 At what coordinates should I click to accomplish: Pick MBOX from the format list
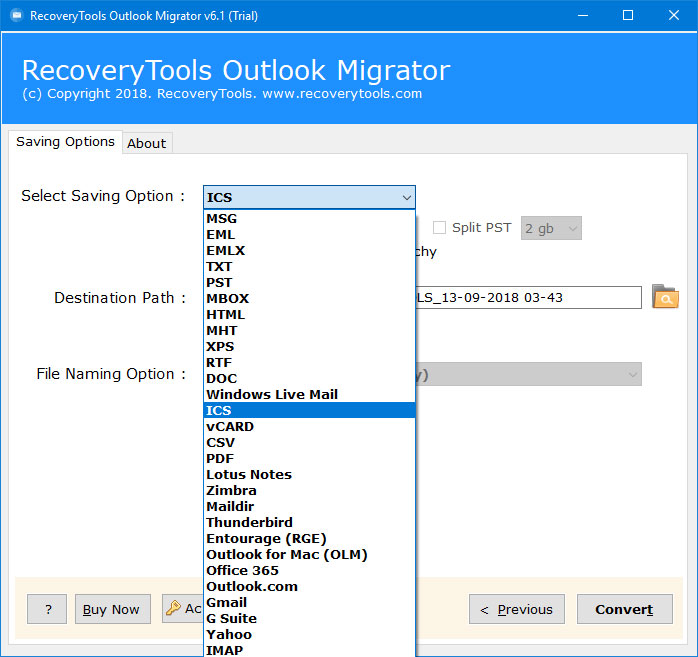coord(227,298)
